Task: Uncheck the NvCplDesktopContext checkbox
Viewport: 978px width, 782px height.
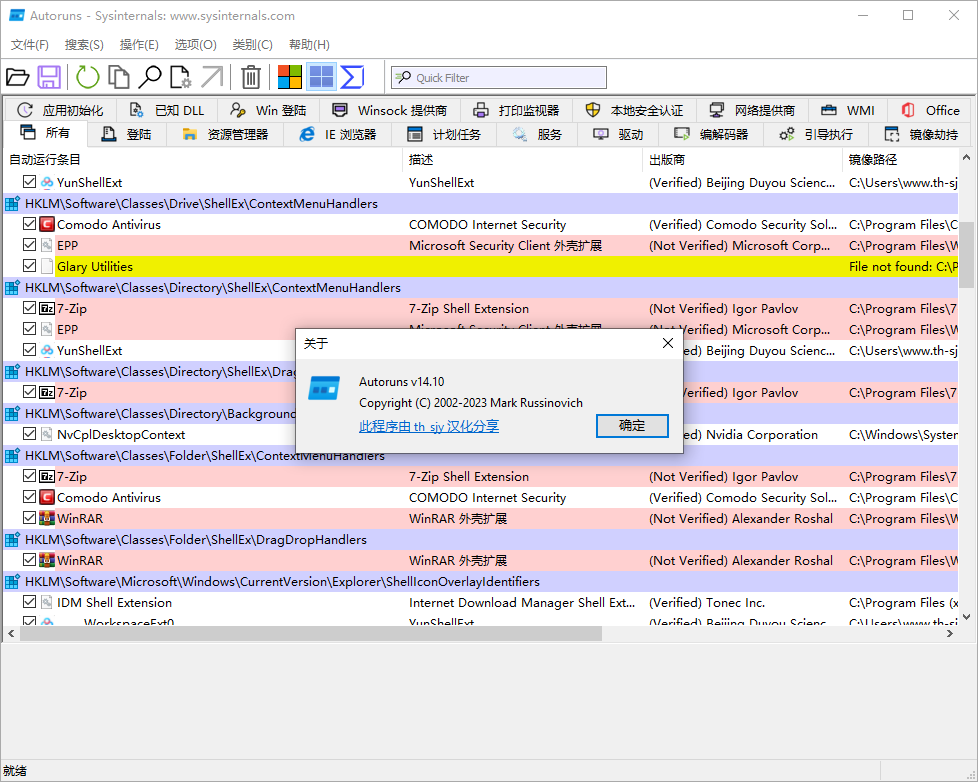Action: pyautogui.click(x=29, y=433)
